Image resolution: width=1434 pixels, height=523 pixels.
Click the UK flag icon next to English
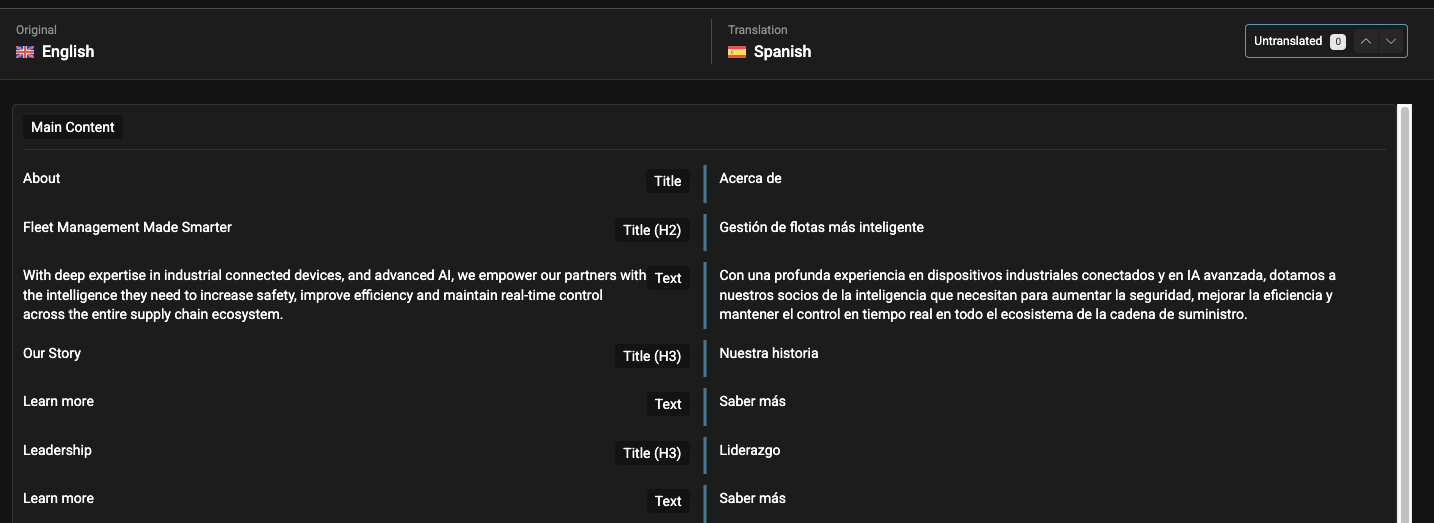(25, 52)
